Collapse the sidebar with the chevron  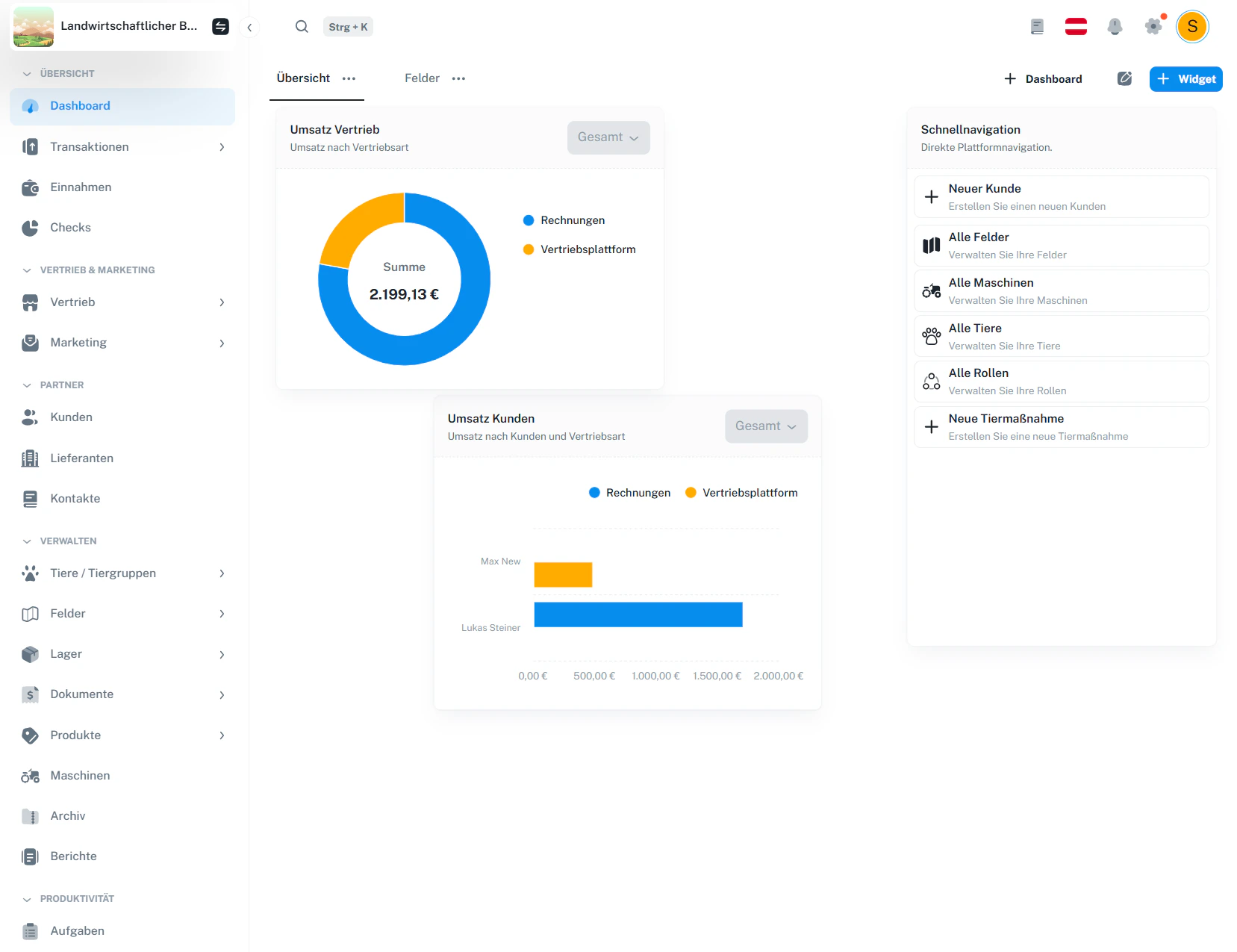[x=249, y=27]
